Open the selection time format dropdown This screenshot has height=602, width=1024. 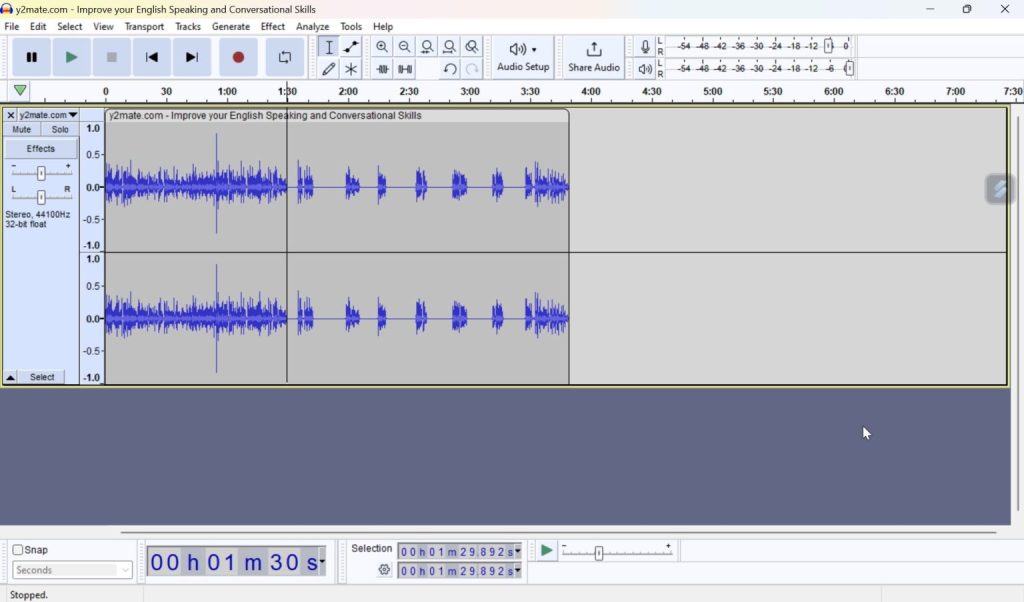point(518,551)
